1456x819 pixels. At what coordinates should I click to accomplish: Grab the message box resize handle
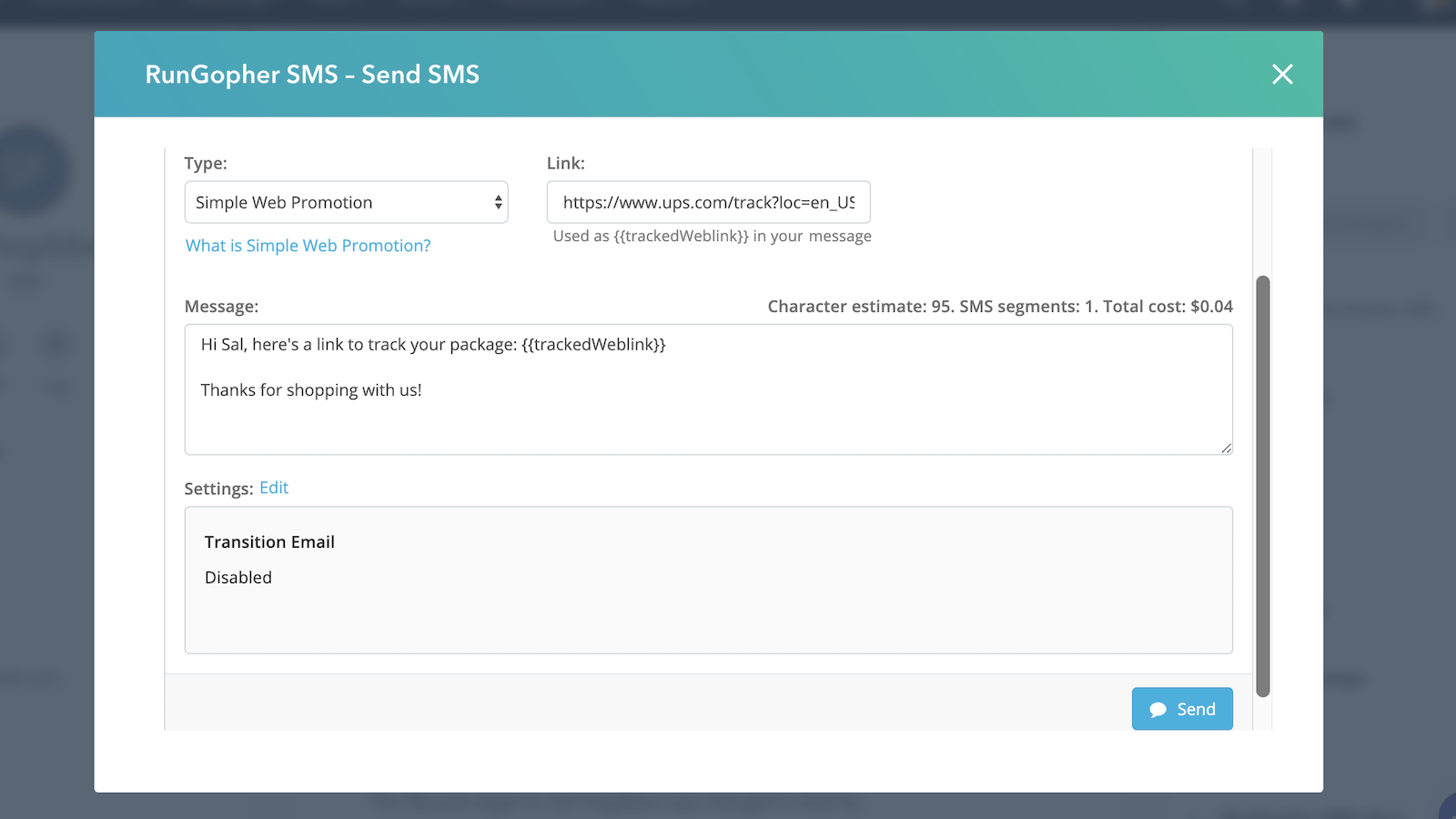pyautogui.click(x=1226, y=448)
